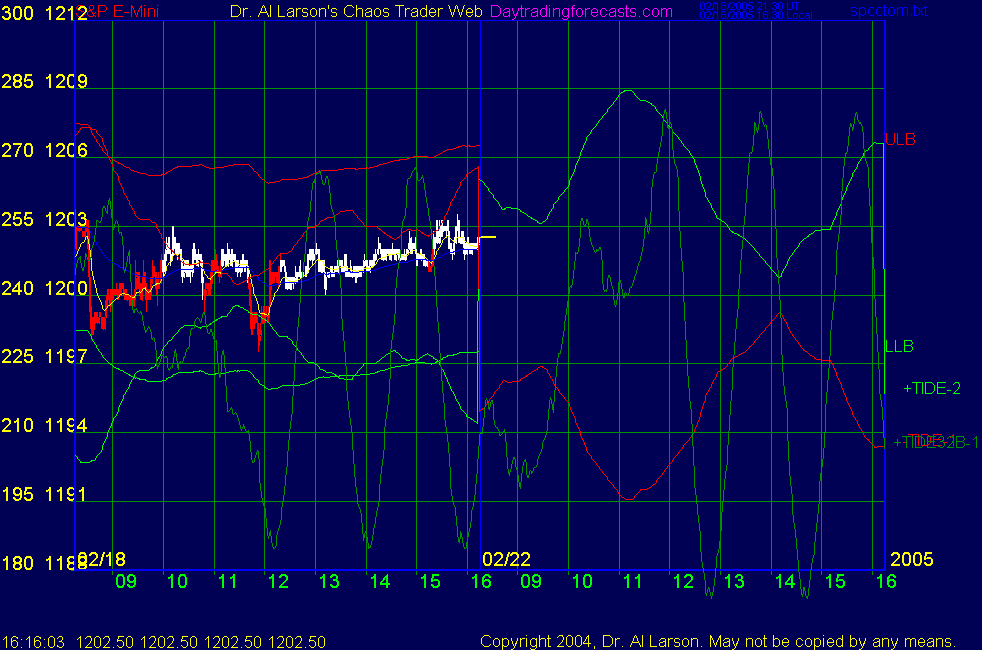The image size is (982, 650).
Task: Click the 'Daytradingforecasts.com' site name in the title
Action: (x=581, y=11)
